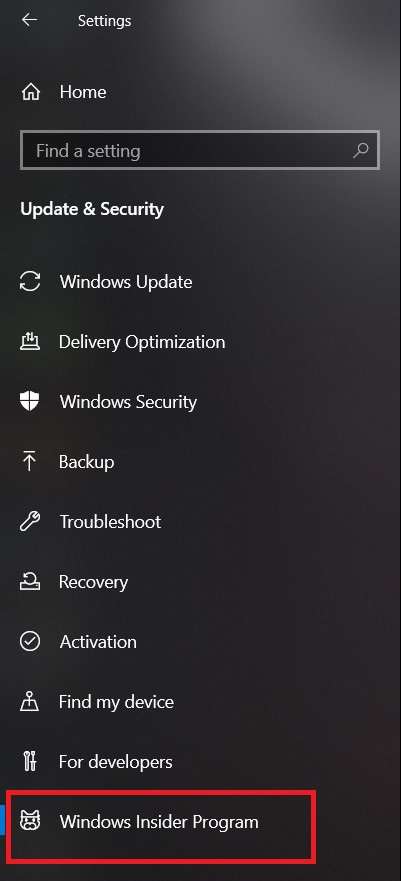Screen dimensions: 401x881
Task: Click the For developers tools icon
Action: [x=30, y=762]
